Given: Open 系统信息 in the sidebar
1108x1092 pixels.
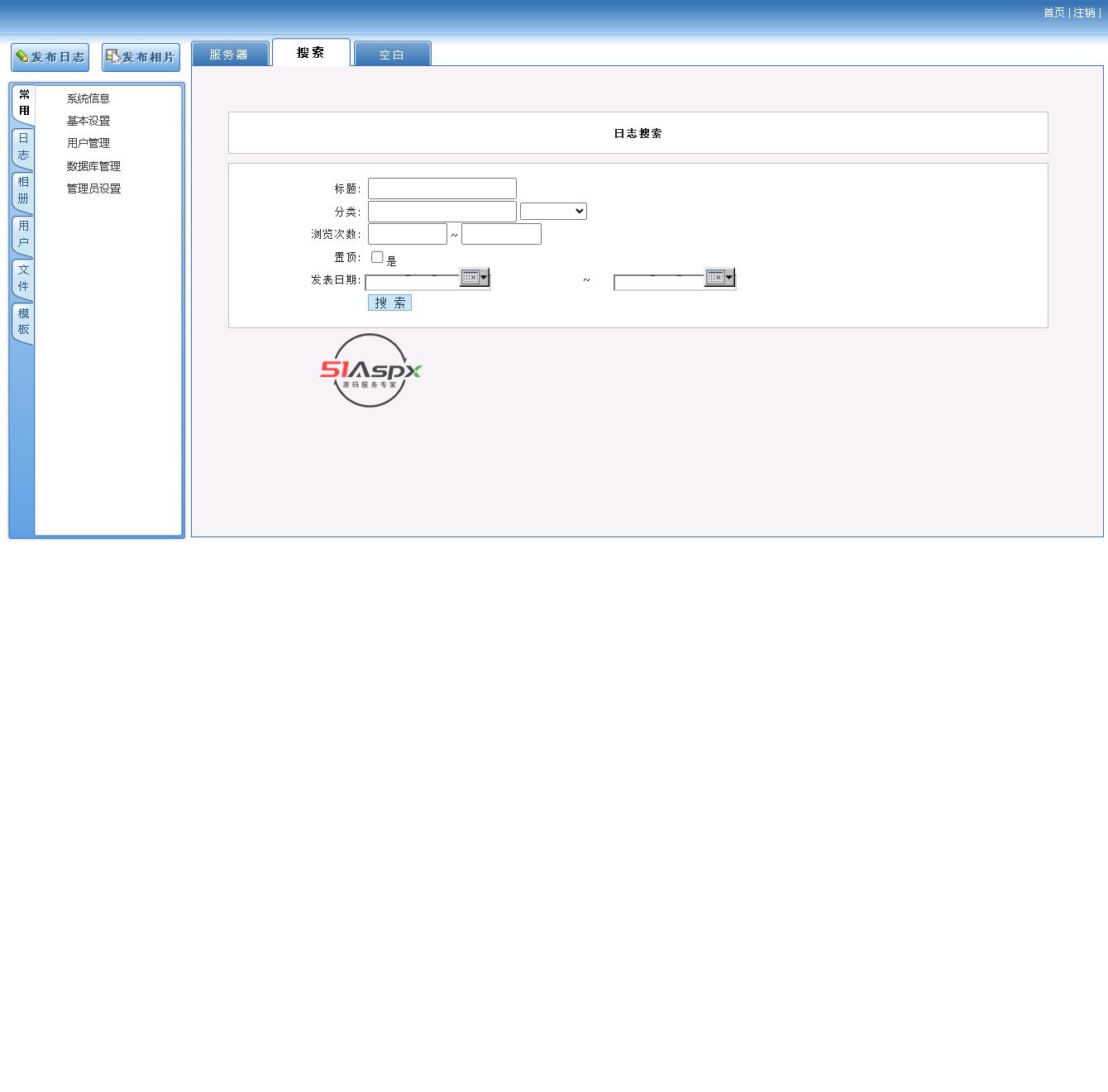Looking at the screenshot, I should pyautogui.click(x=88, y=98).
